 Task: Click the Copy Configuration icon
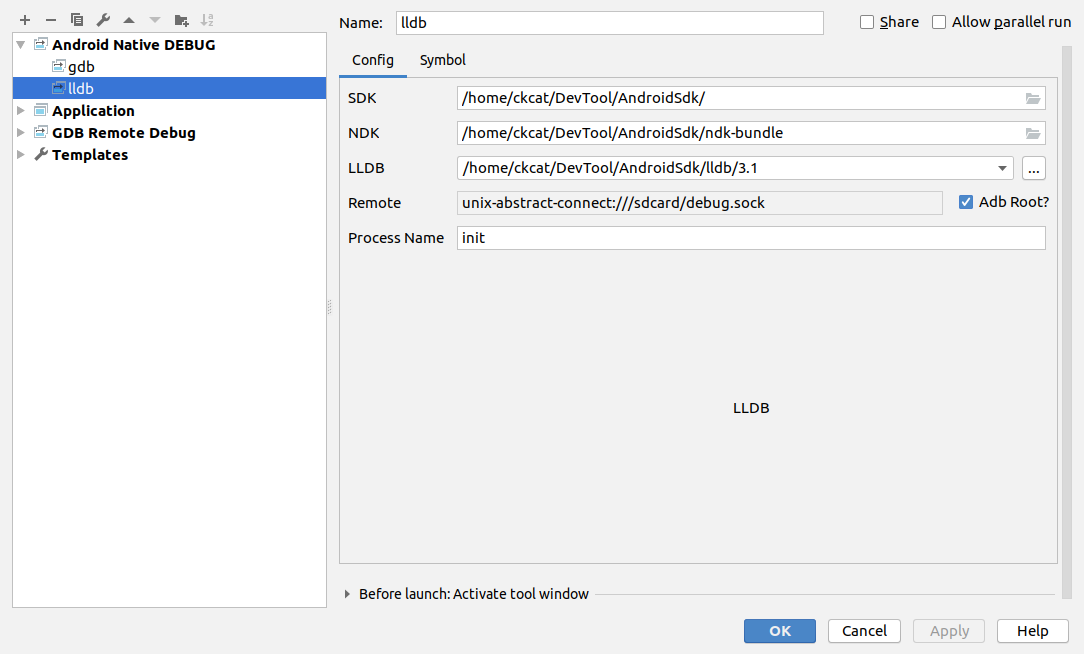77,20
